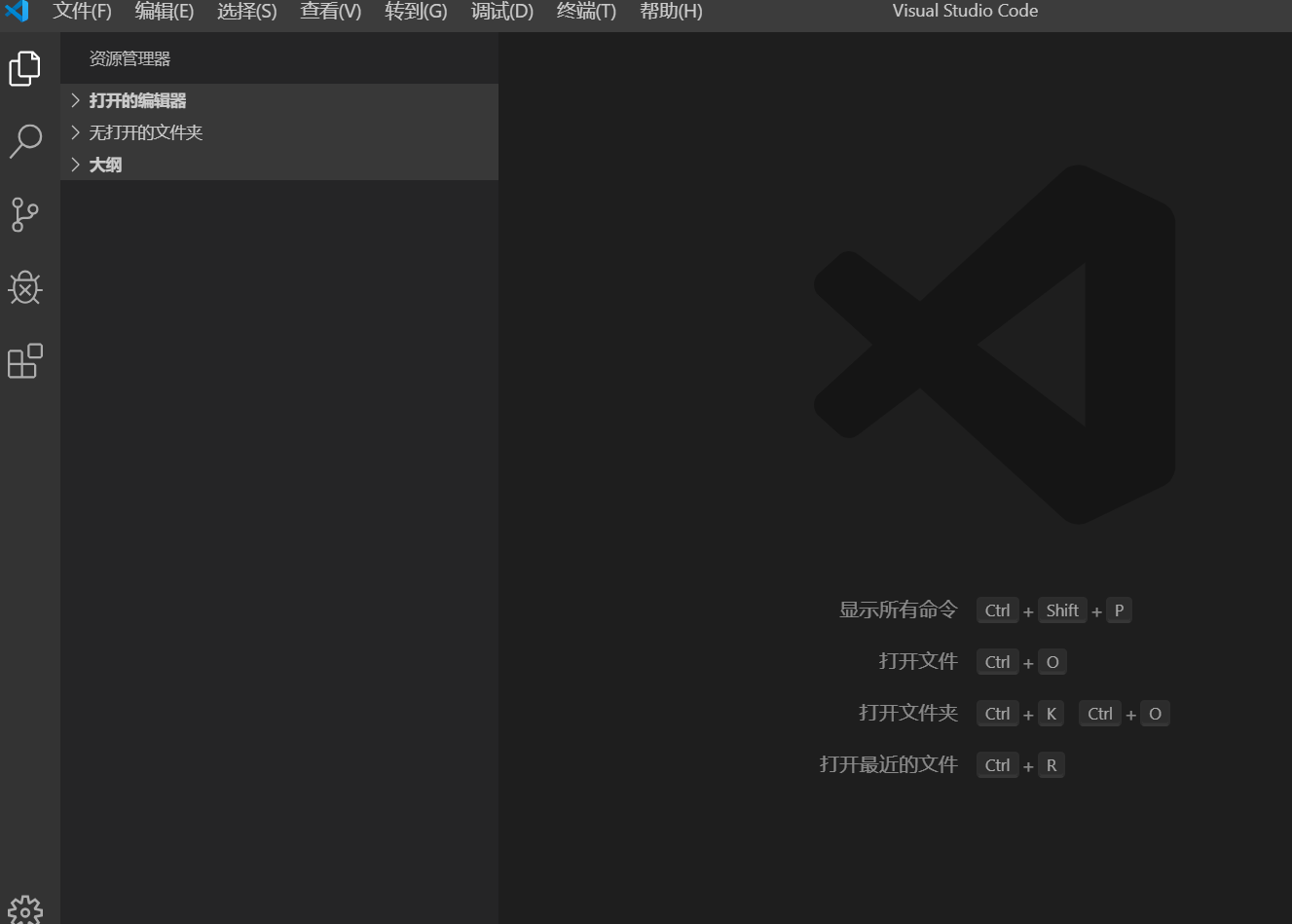Viewport: 1292px width, 924px height.
Task: Click the K key badge
Action: pos(1052,714)
